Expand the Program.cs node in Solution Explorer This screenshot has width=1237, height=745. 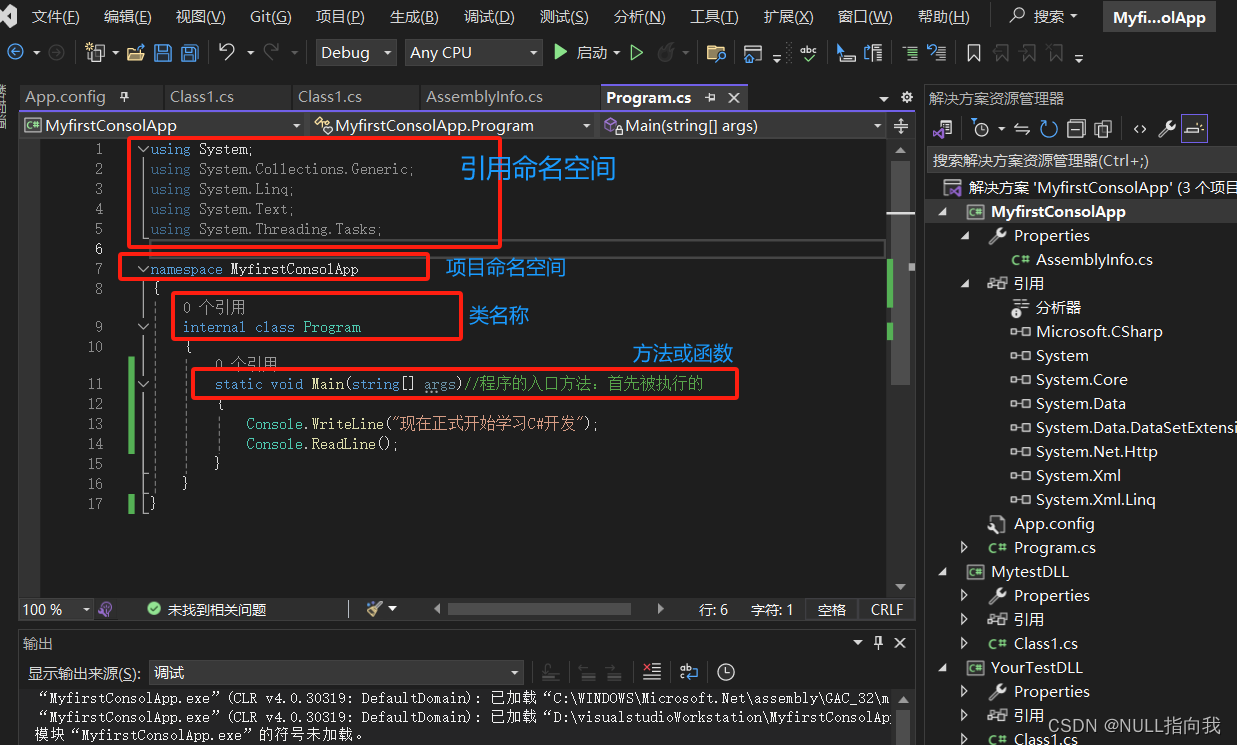[964, 548]
